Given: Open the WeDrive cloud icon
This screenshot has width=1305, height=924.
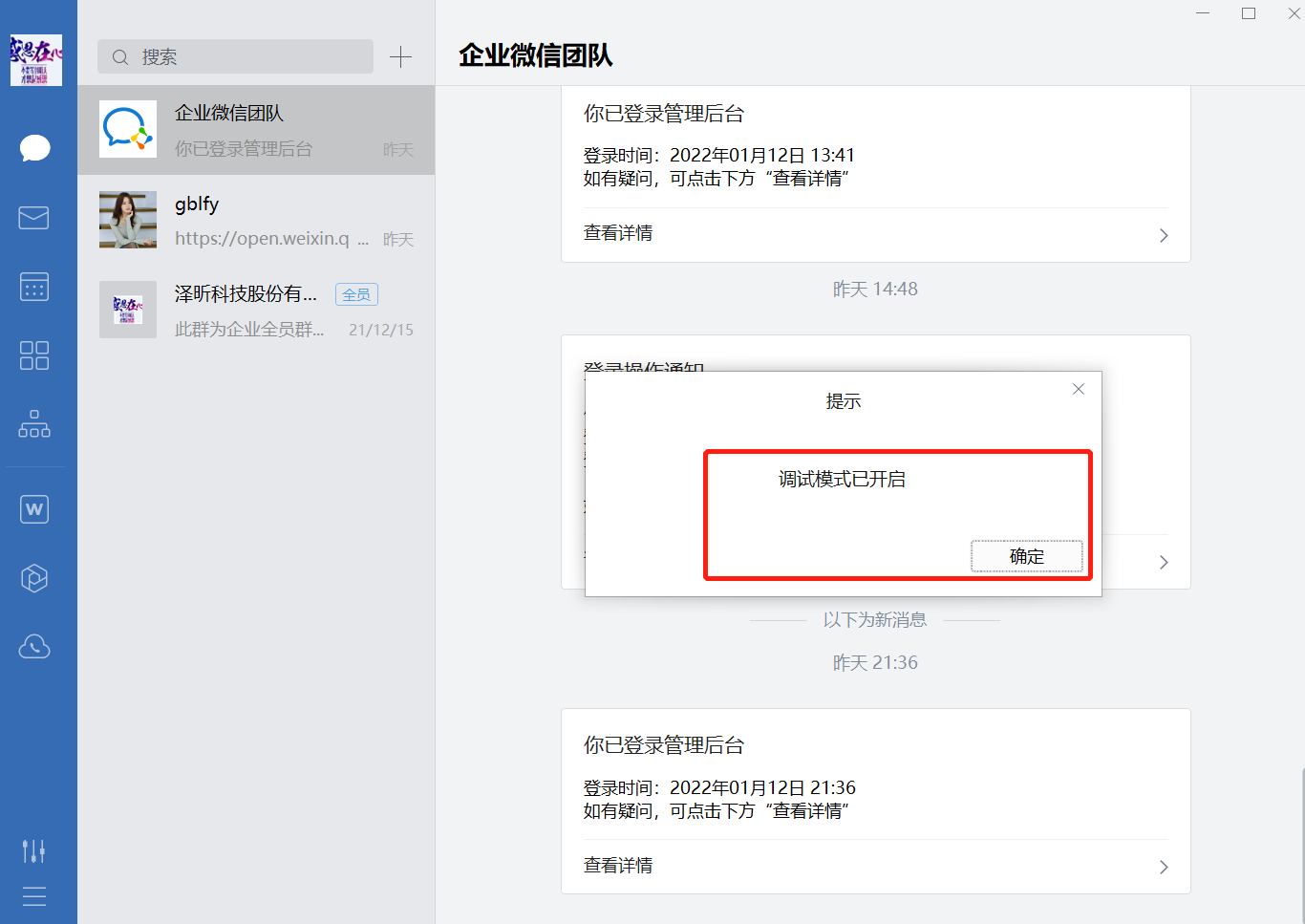Looking at the screenshot, I should click(x=34, y=647).
